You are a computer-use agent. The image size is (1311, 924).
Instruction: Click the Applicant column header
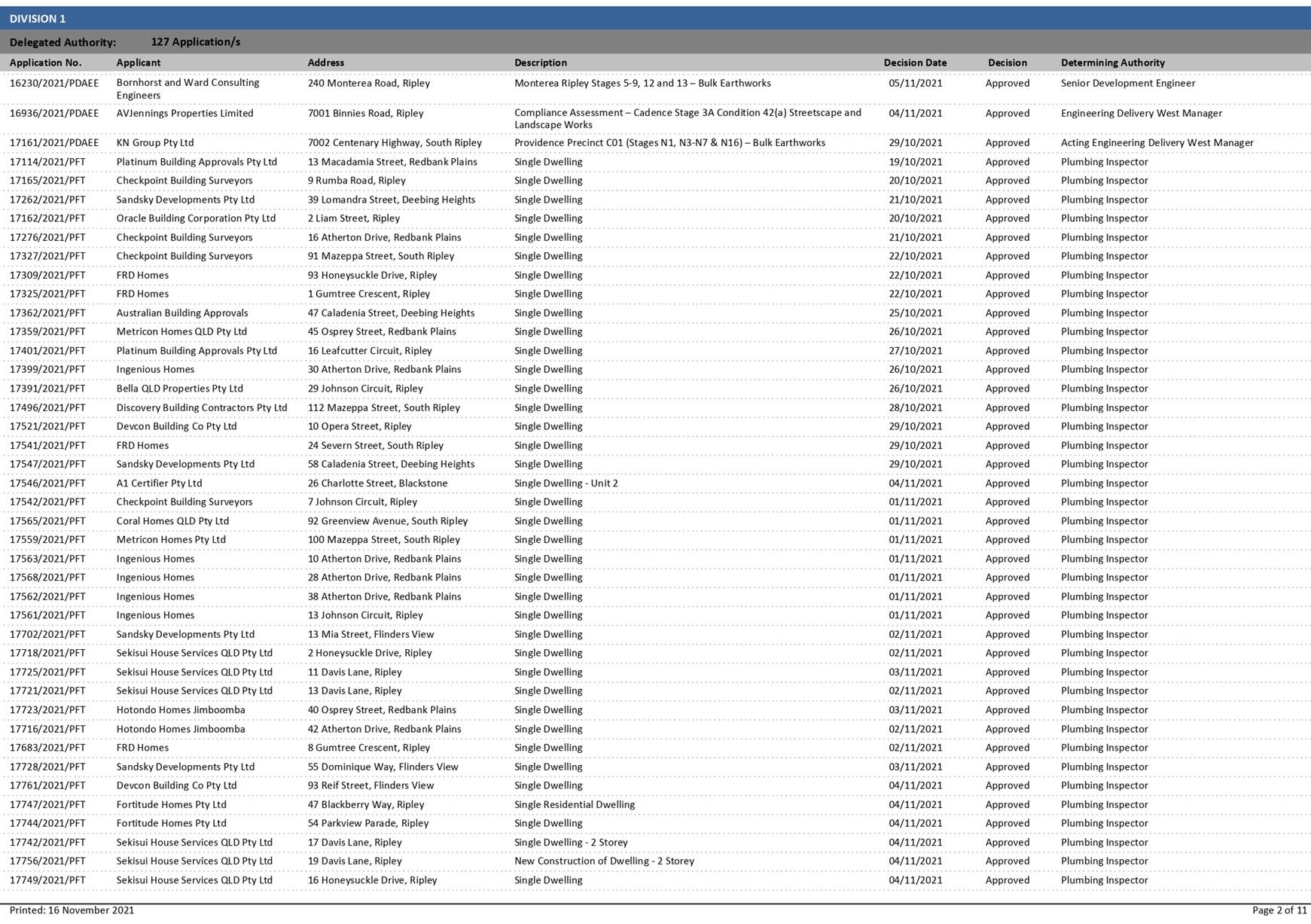[139, 63]
